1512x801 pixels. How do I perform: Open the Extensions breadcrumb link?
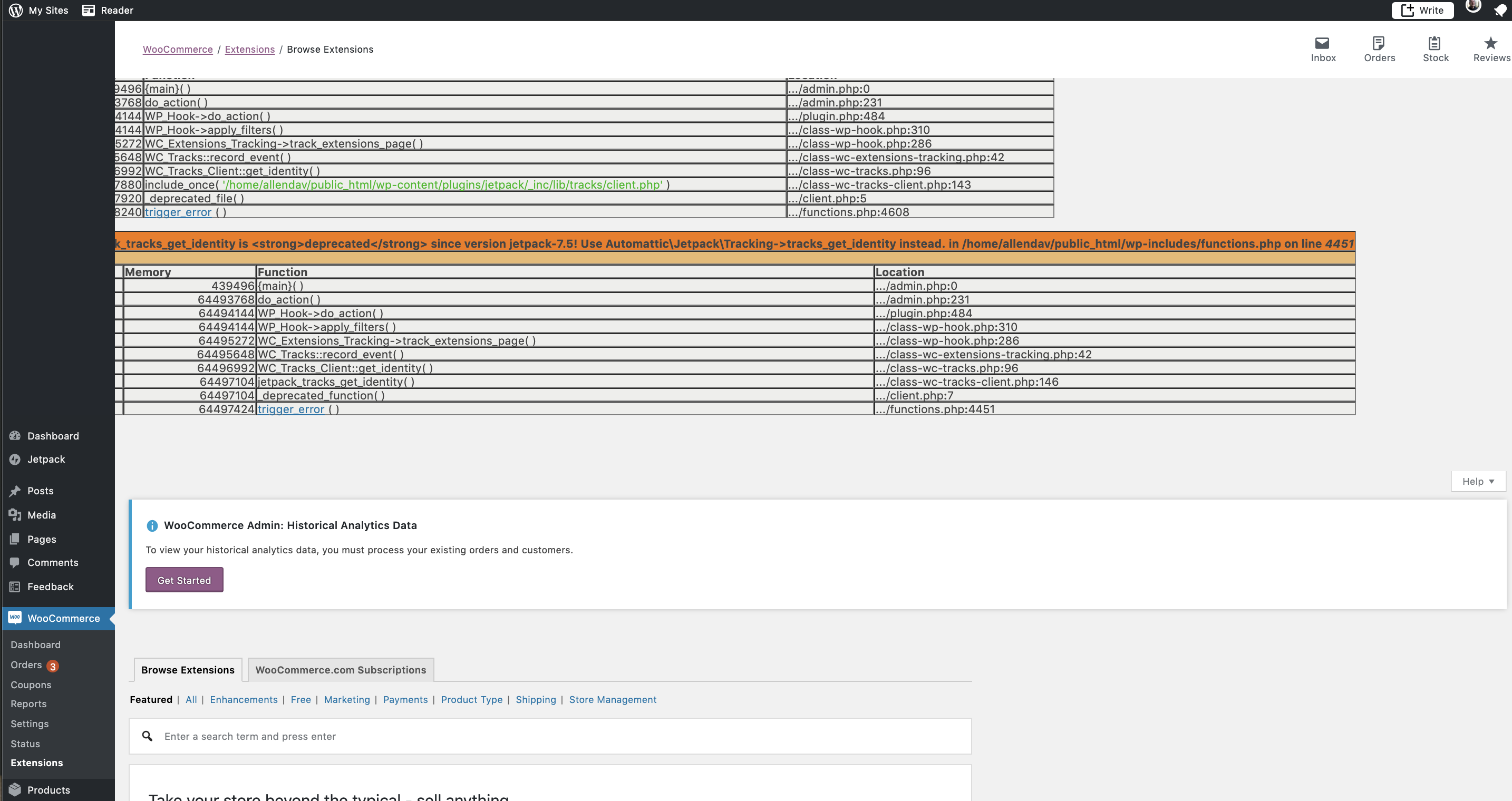[249, 50]
